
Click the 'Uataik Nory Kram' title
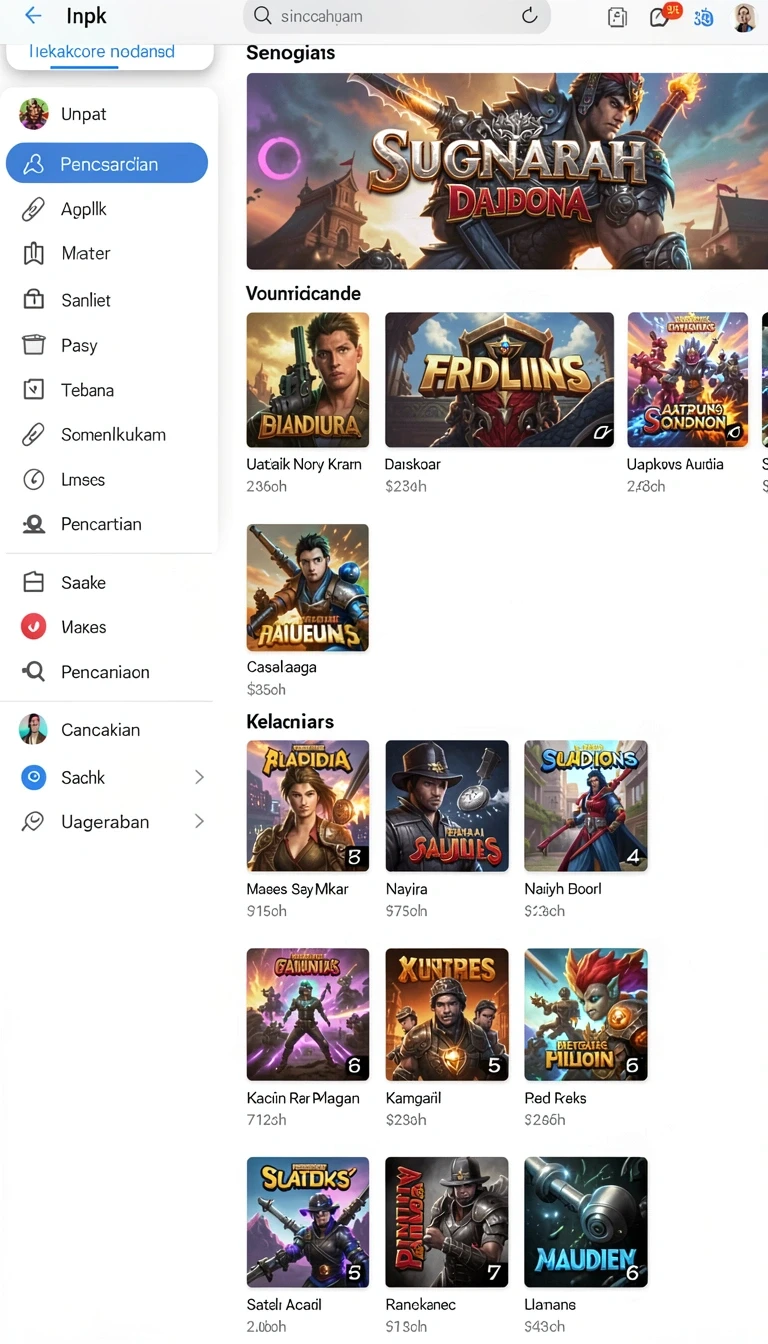click(x=304, y=464)
